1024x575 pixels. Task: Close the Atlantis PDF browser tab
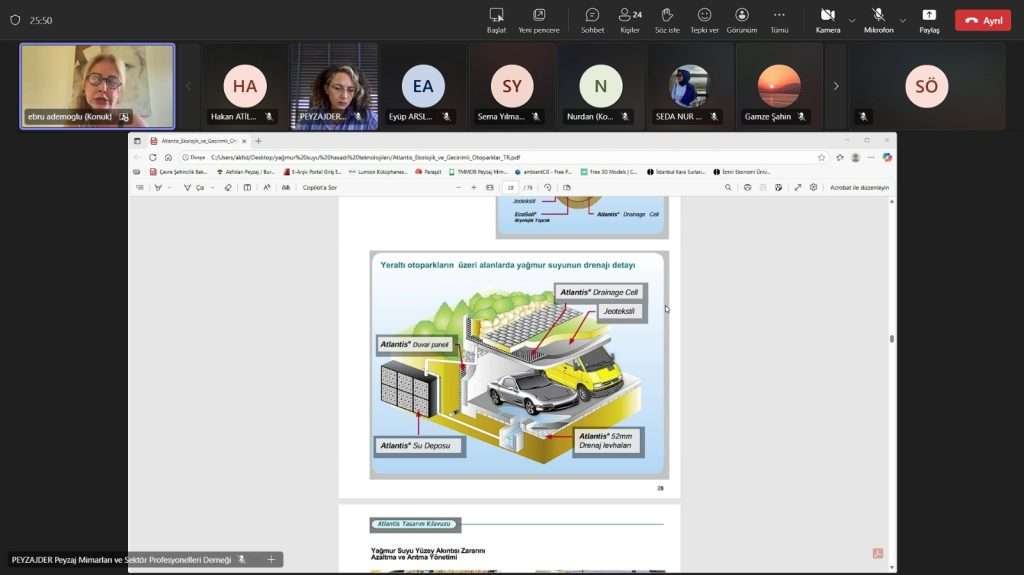tap(244, 140)
